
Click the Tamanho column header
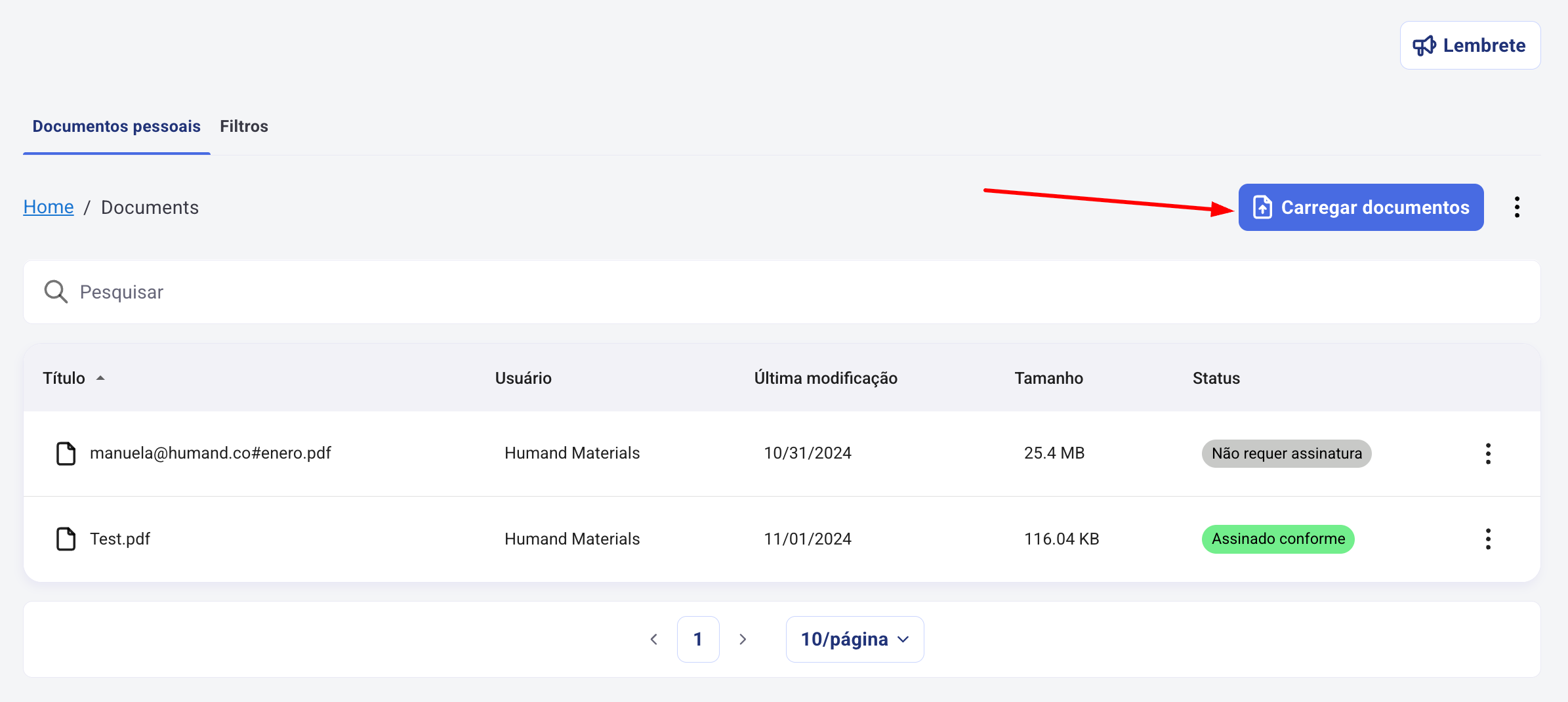point(1048,378)
